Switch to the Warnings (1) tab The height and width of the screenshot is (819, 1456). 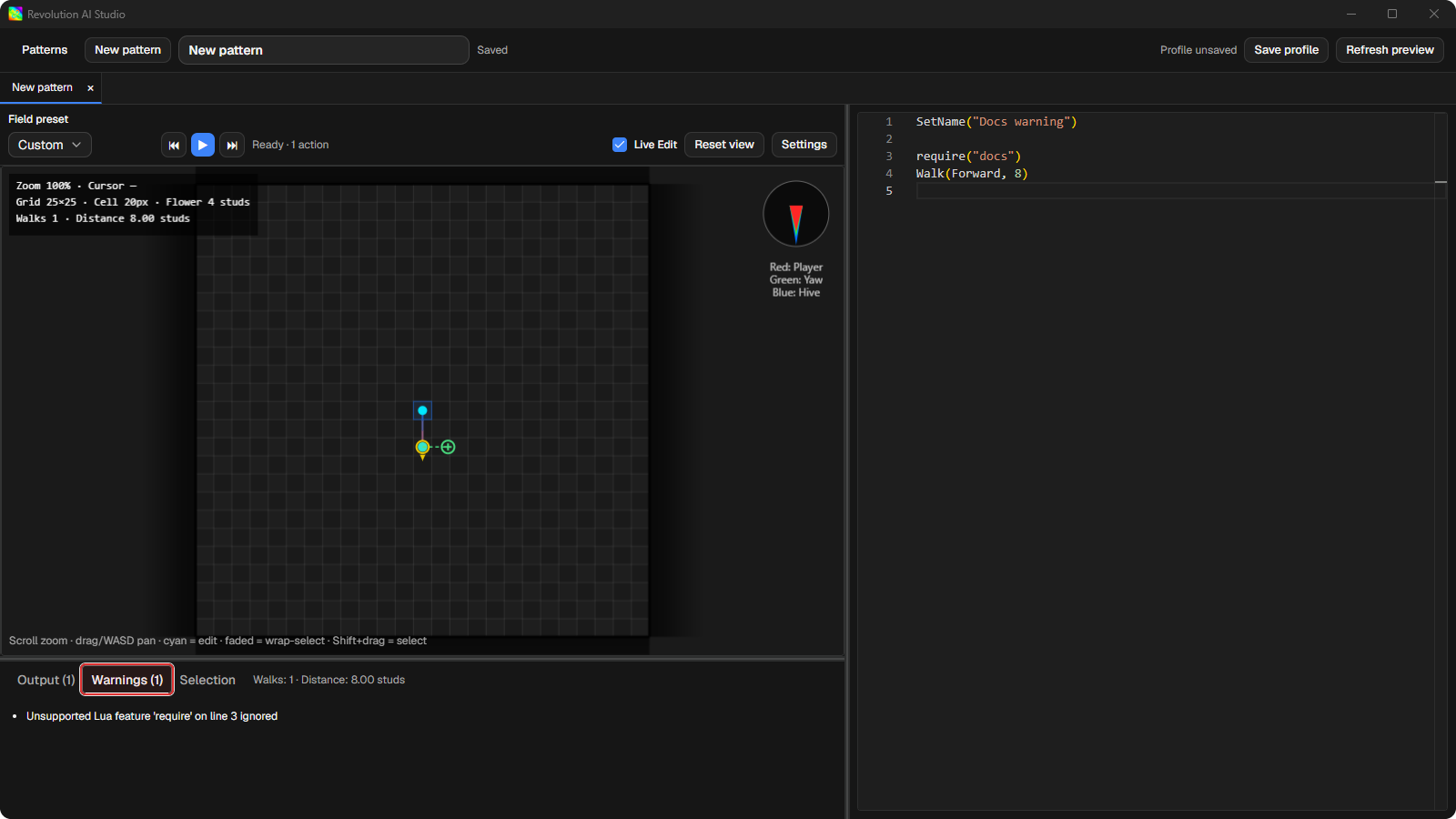pos(127,680)
